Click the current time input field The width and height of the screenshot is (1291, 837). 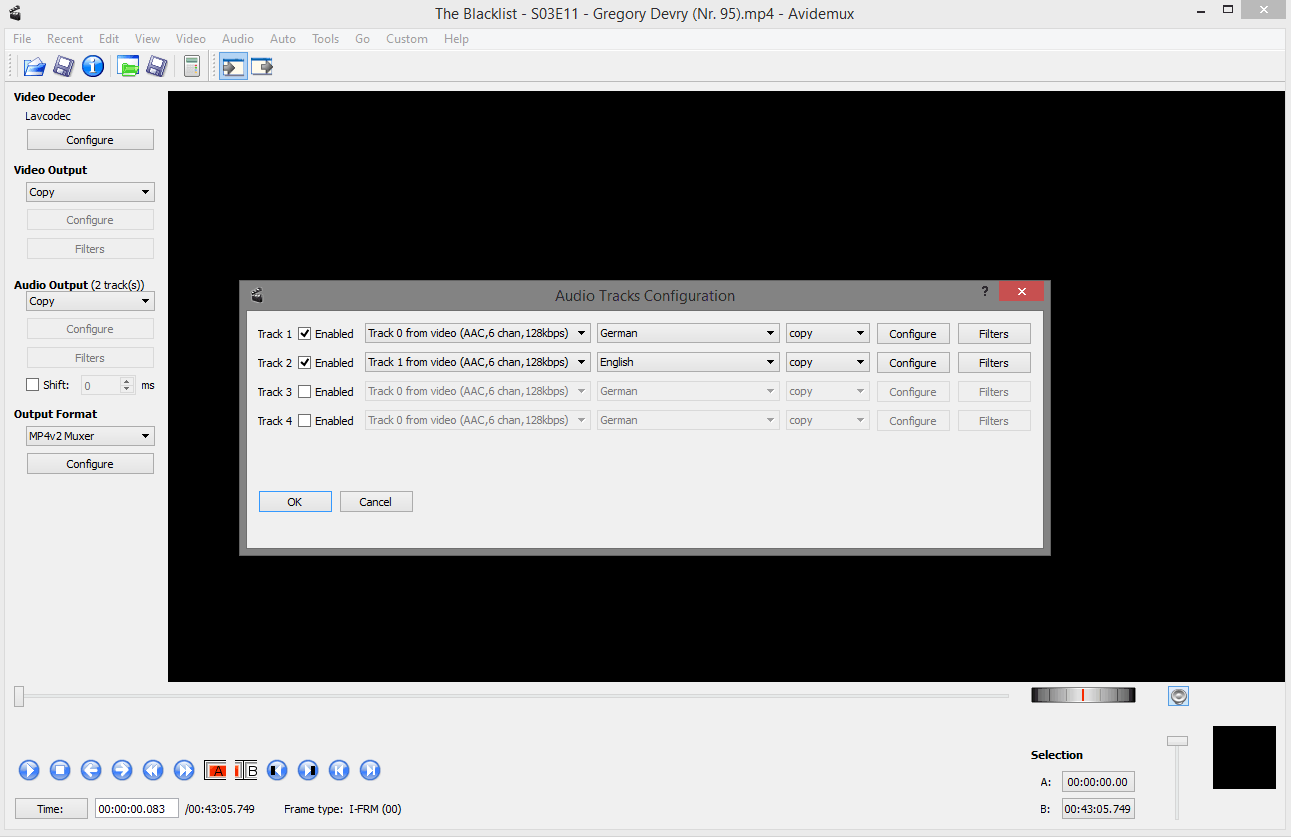click(x=137, y=809)
